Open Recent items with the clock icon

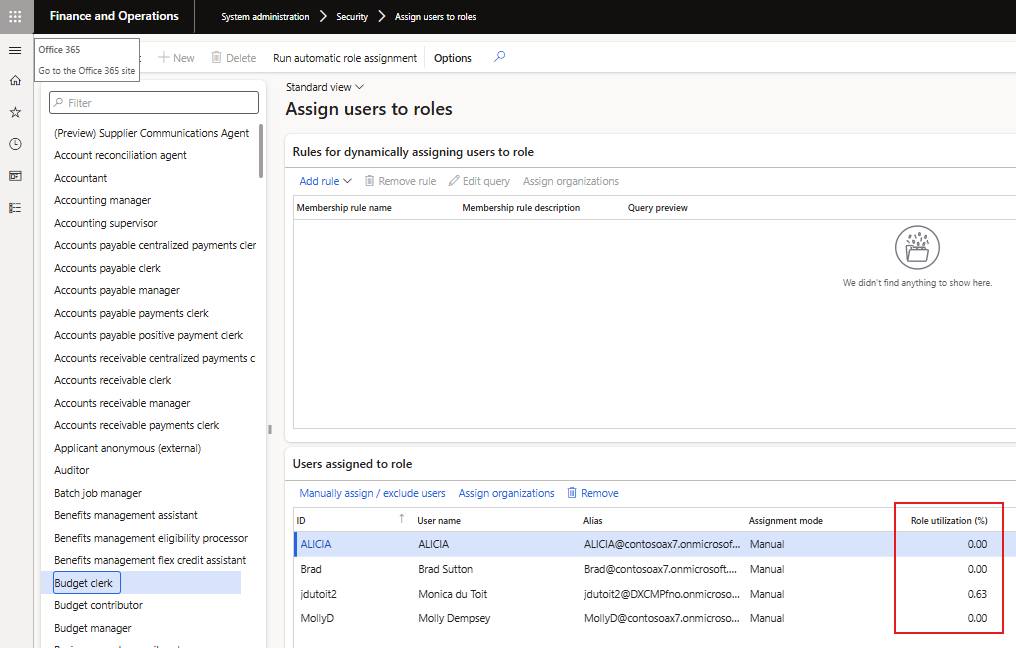click(14, 143)
